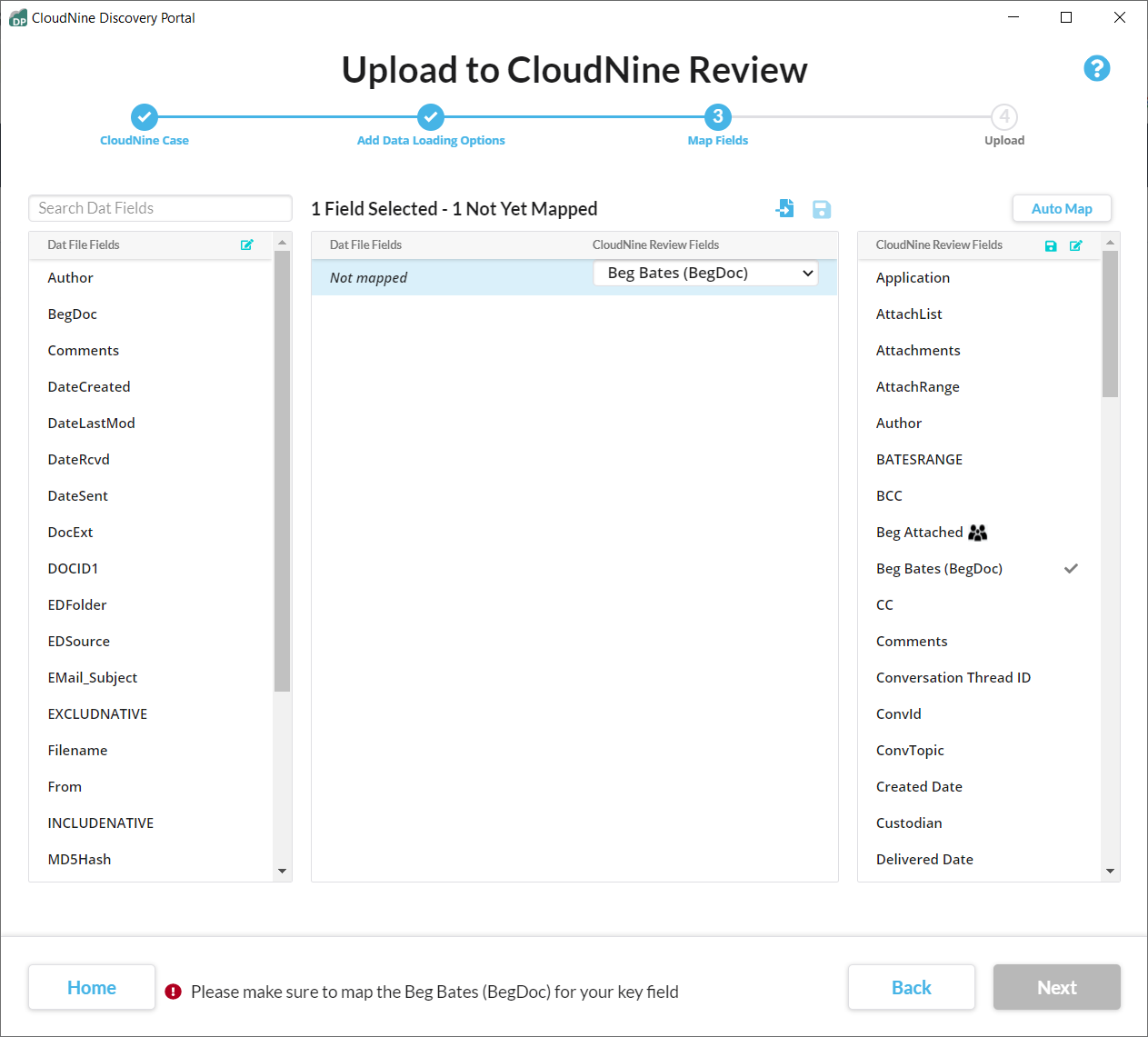Click the group icon beside Beg Attached
This screenshot has height=1037, width=1148.
tap(978, 532)
